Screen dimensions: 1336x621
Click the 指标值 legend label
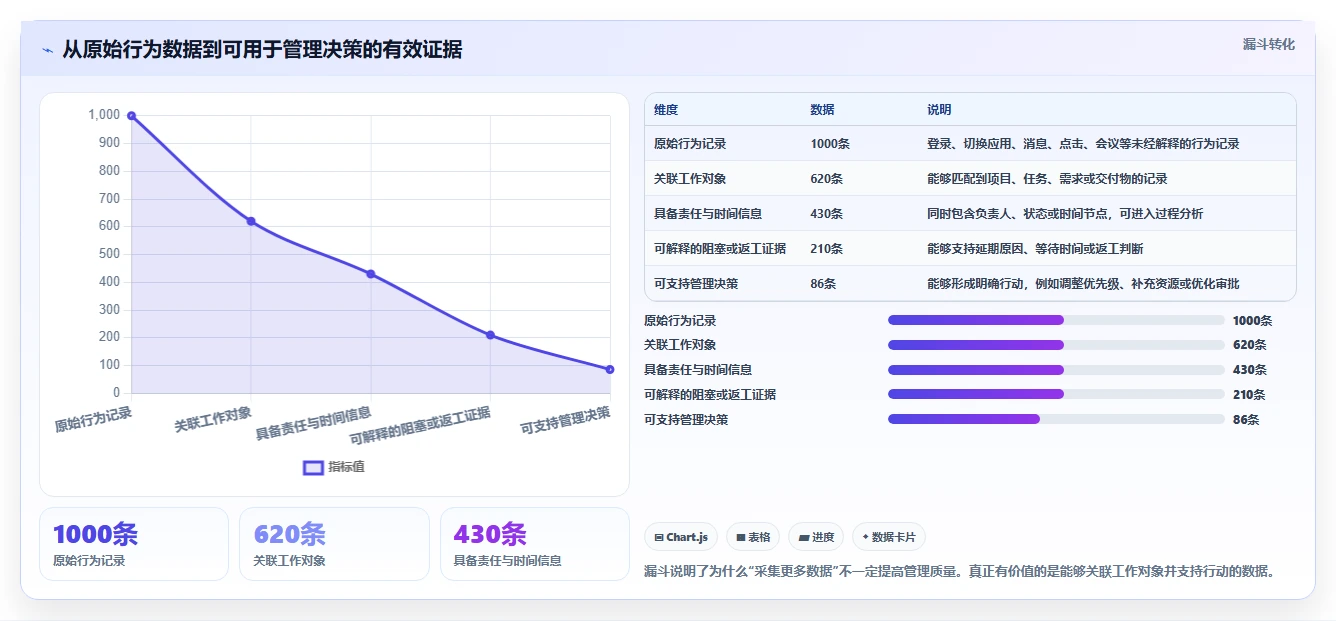(x=347, y=467)
